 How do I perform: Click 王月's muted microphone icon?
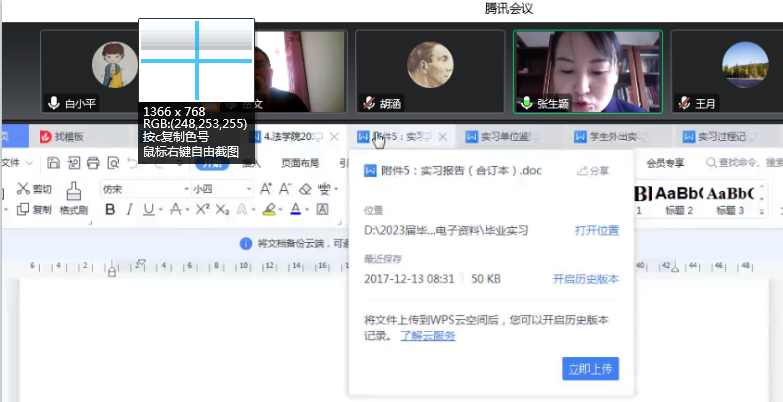click(x=685, y=103)
